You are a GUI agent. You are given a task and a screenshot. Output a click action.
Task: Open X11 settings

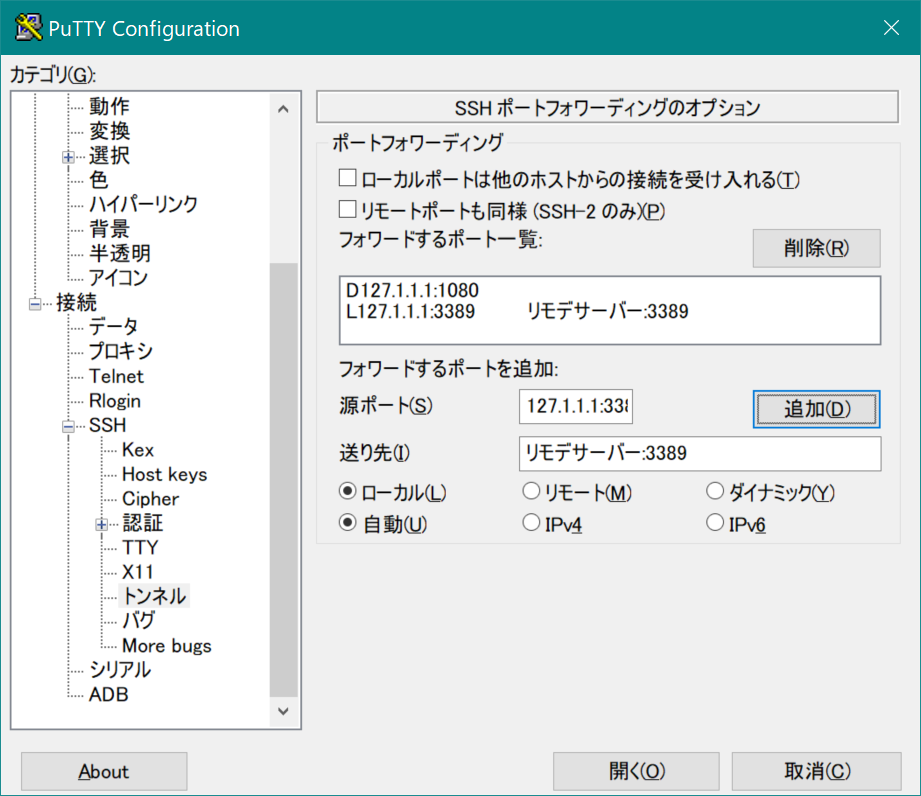point(137,573)
